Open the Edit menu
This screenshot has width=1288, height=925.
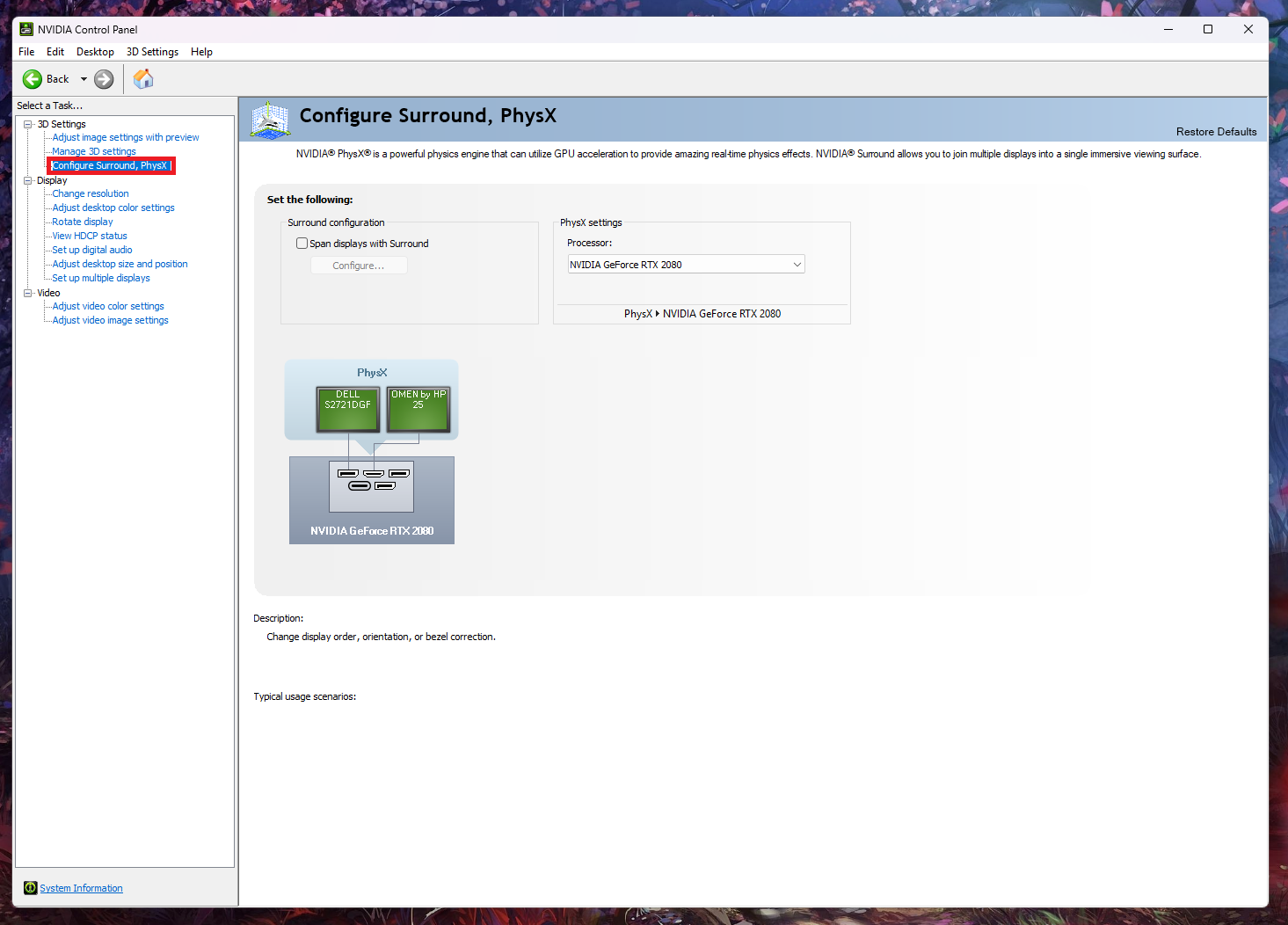click(55, 52)
